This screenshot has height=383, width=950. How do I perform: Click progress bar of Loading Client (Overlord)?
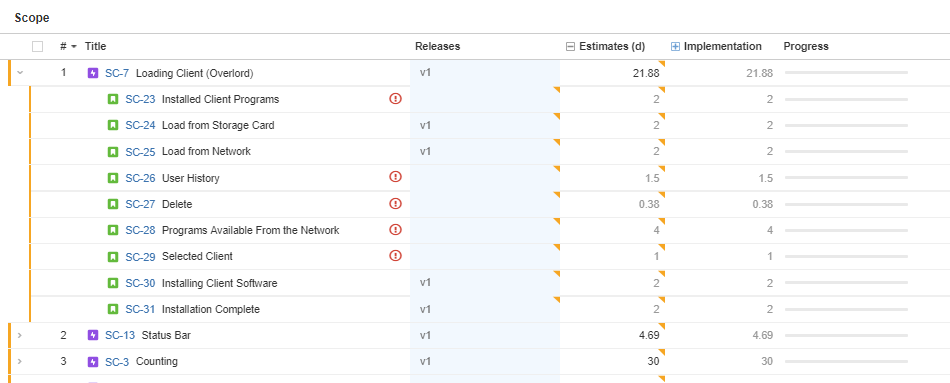[x=846, y=73]
